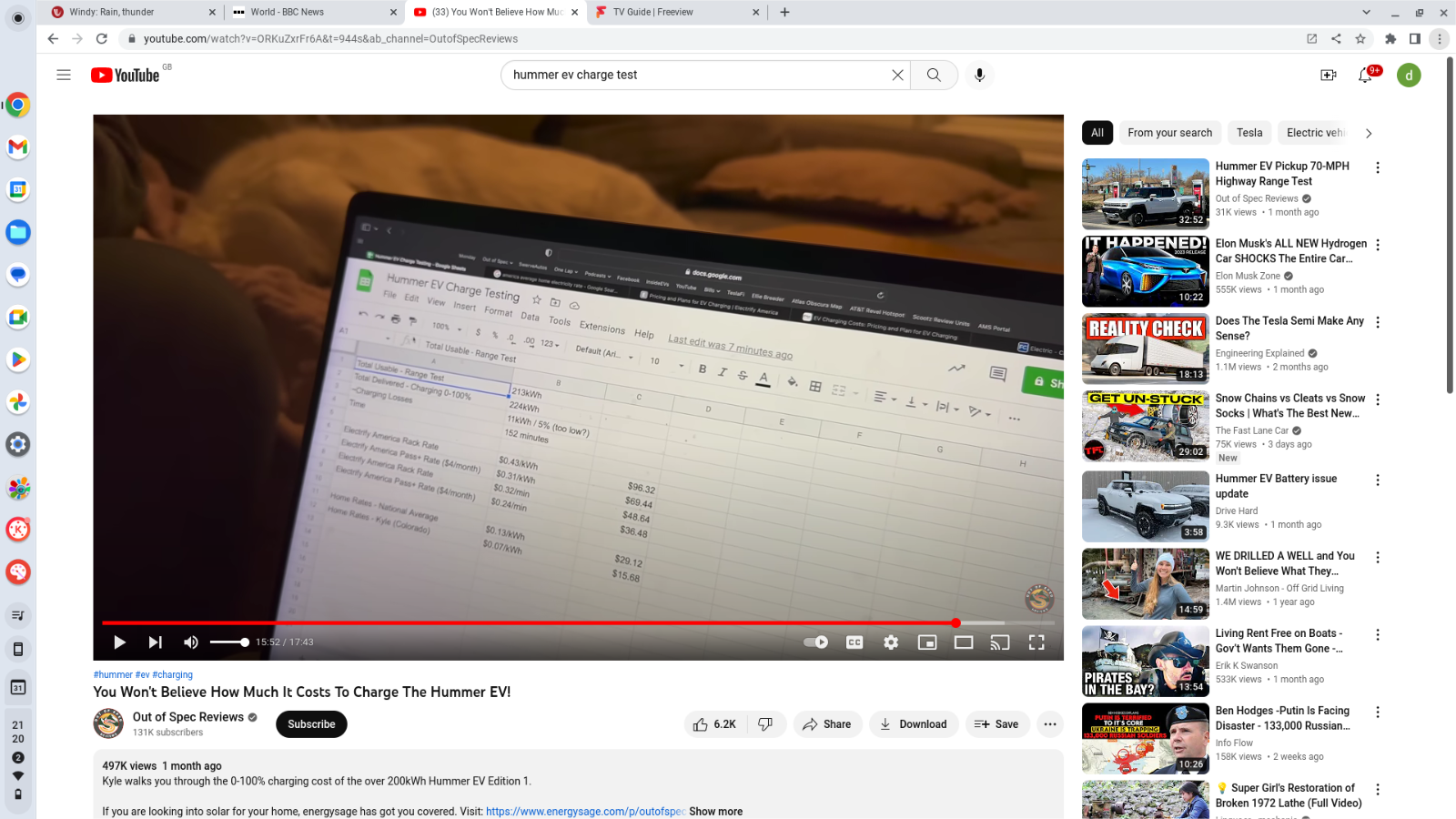Open options for Living Rent Free on Boats

click(x=1378, y=634)
